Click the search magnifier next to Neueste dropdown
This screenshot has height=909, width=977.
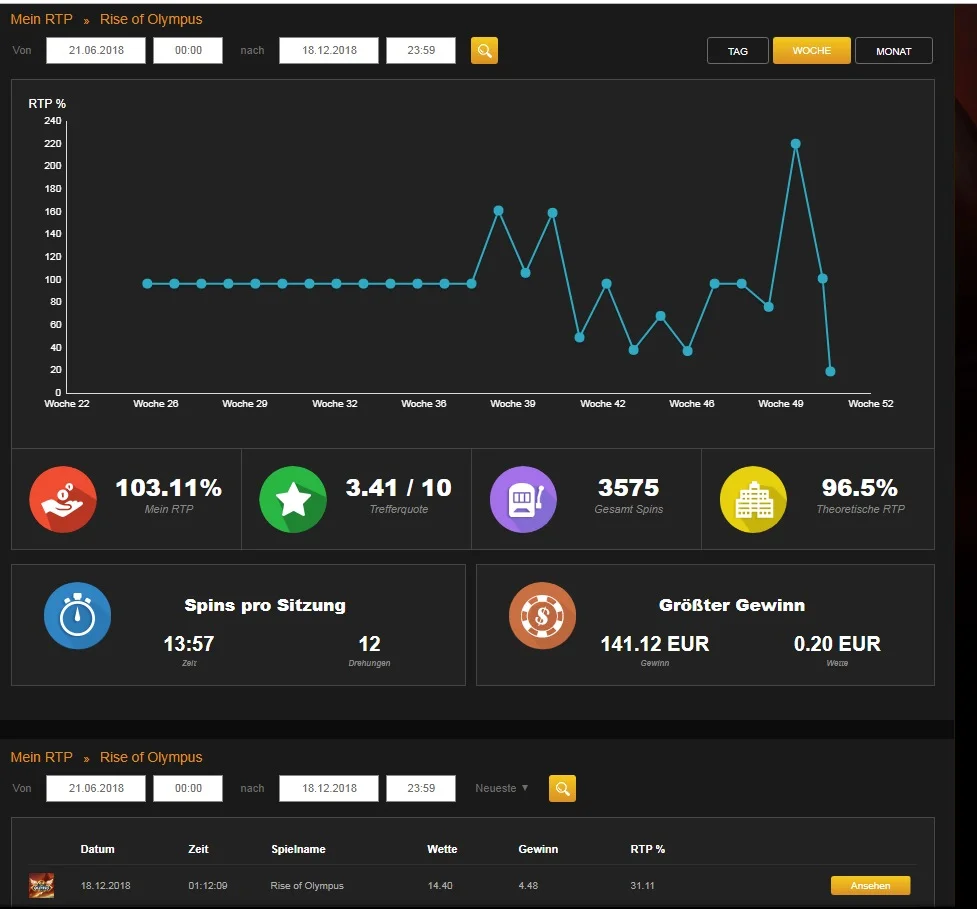coord(562,788)
